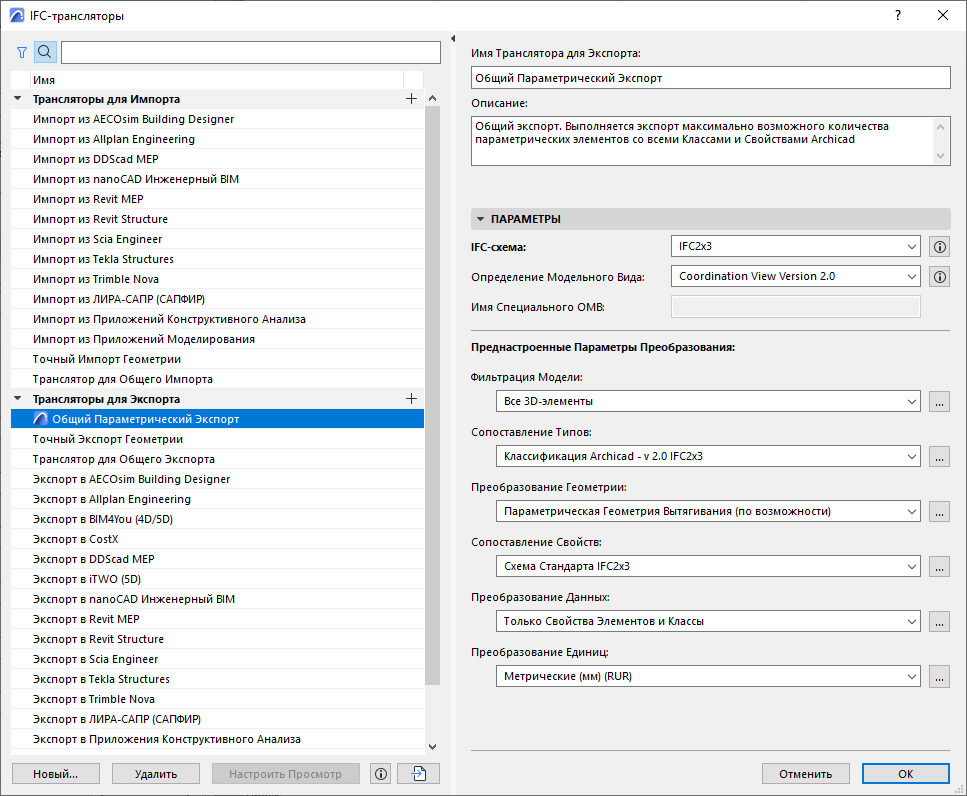
Task: Select Экспорт в Revit Structure
Action: tap(217, 639)
